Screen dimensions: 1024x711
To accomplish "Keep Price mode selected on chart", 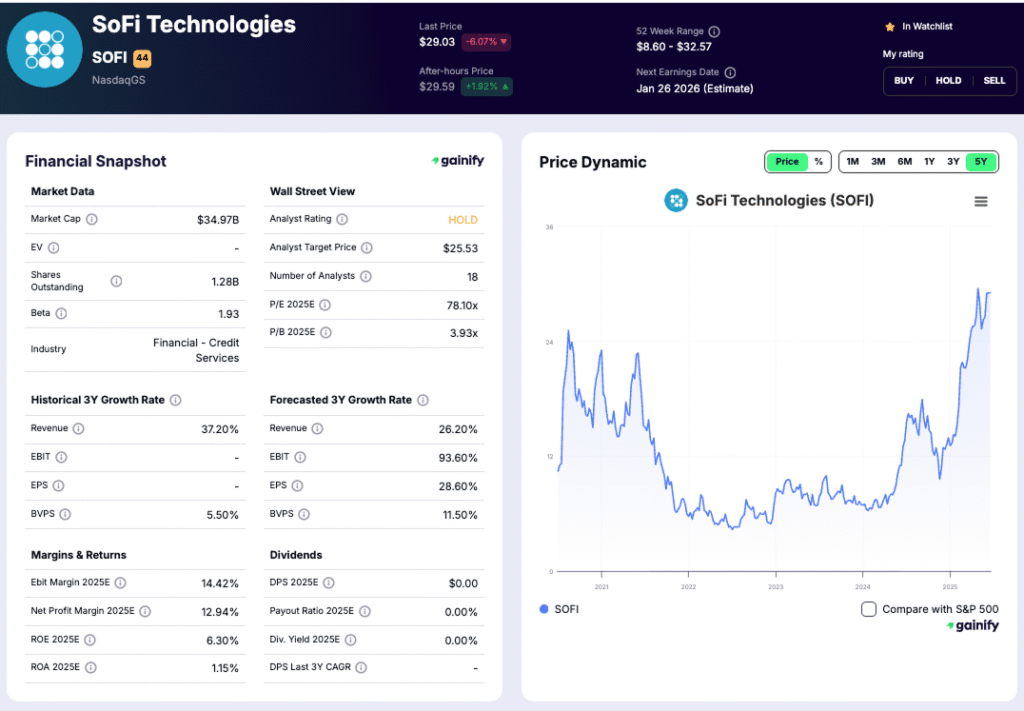I will pyautogui.click(x=785, y=161).
